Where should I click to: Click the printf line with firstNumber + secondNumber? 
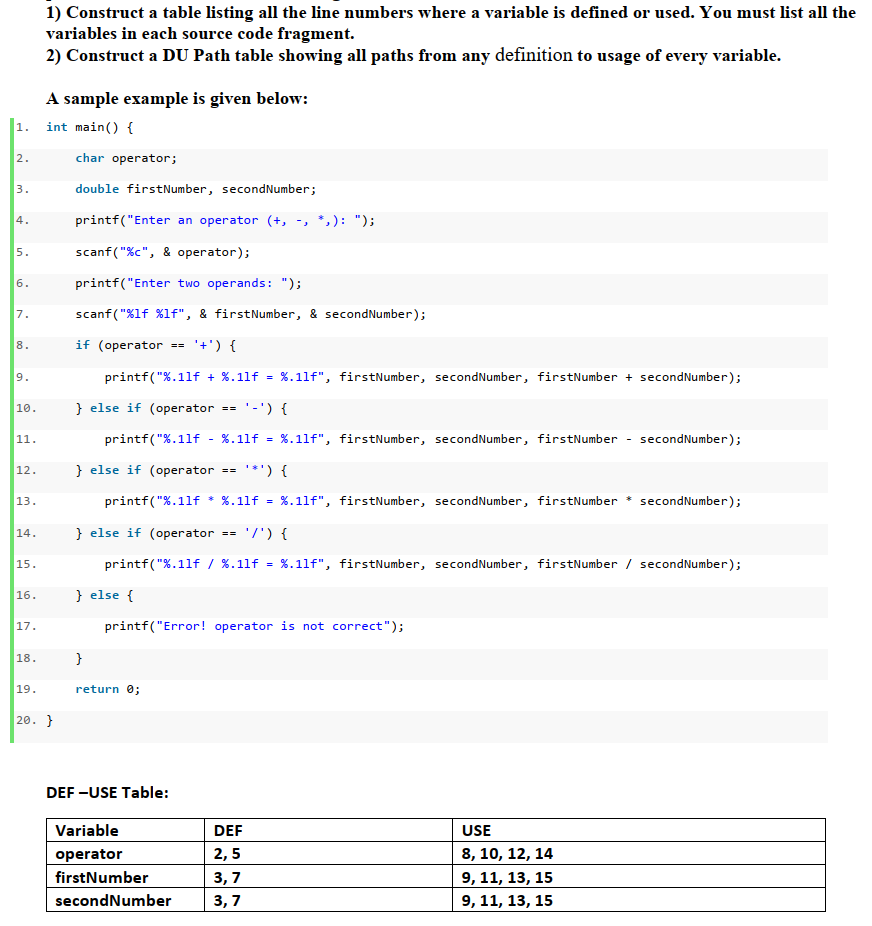(423, 377)
